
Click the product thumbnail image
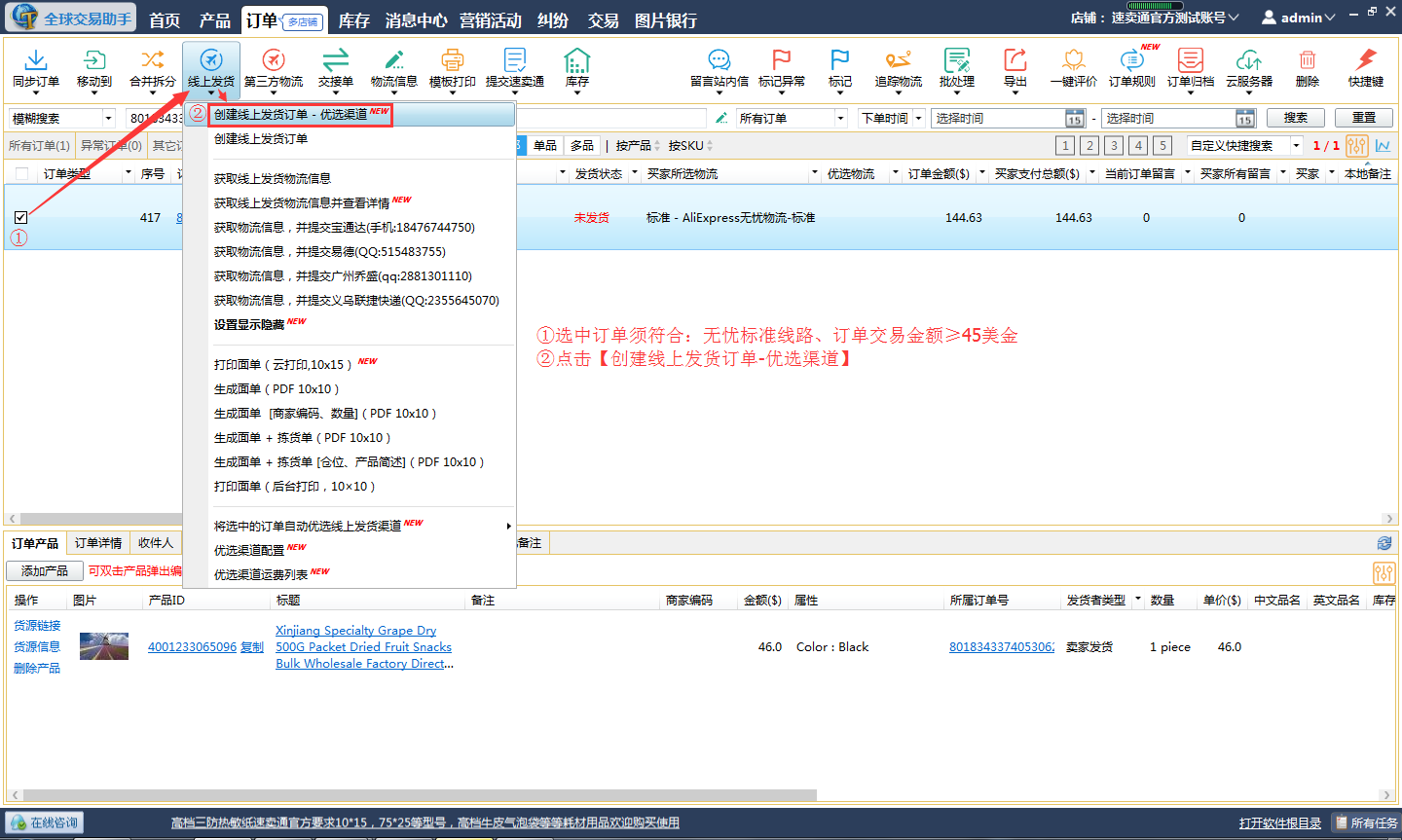104,647
